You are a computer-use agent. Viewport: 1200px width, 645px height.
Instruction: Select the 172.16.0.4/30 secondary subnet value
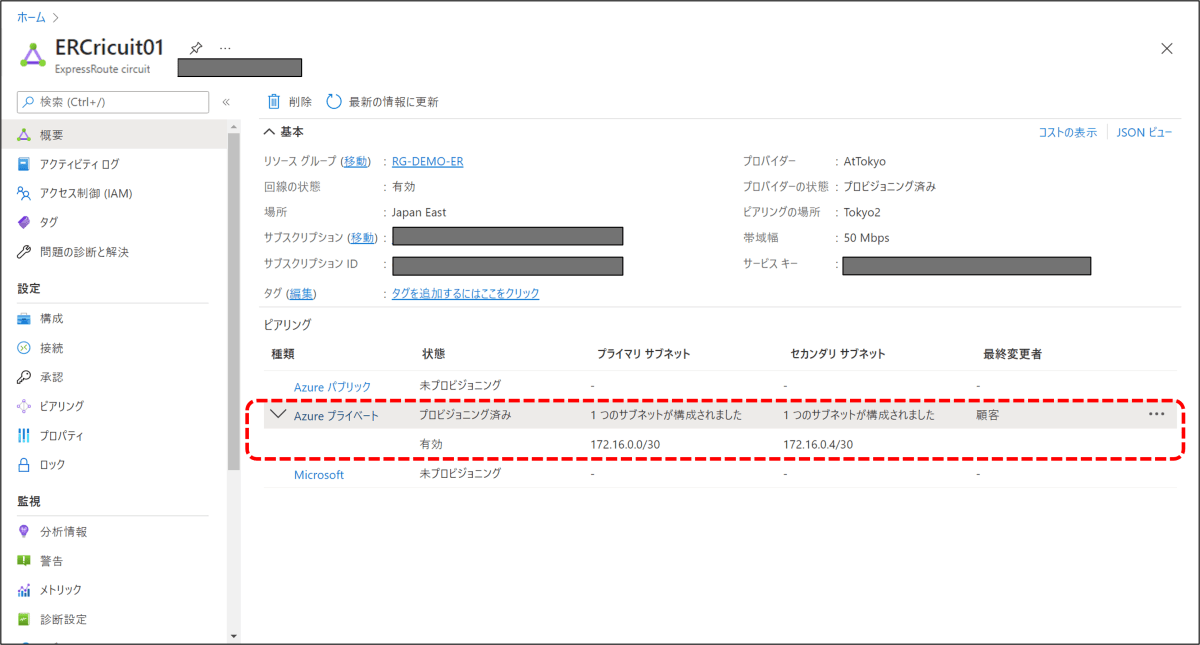pos(818,444)
